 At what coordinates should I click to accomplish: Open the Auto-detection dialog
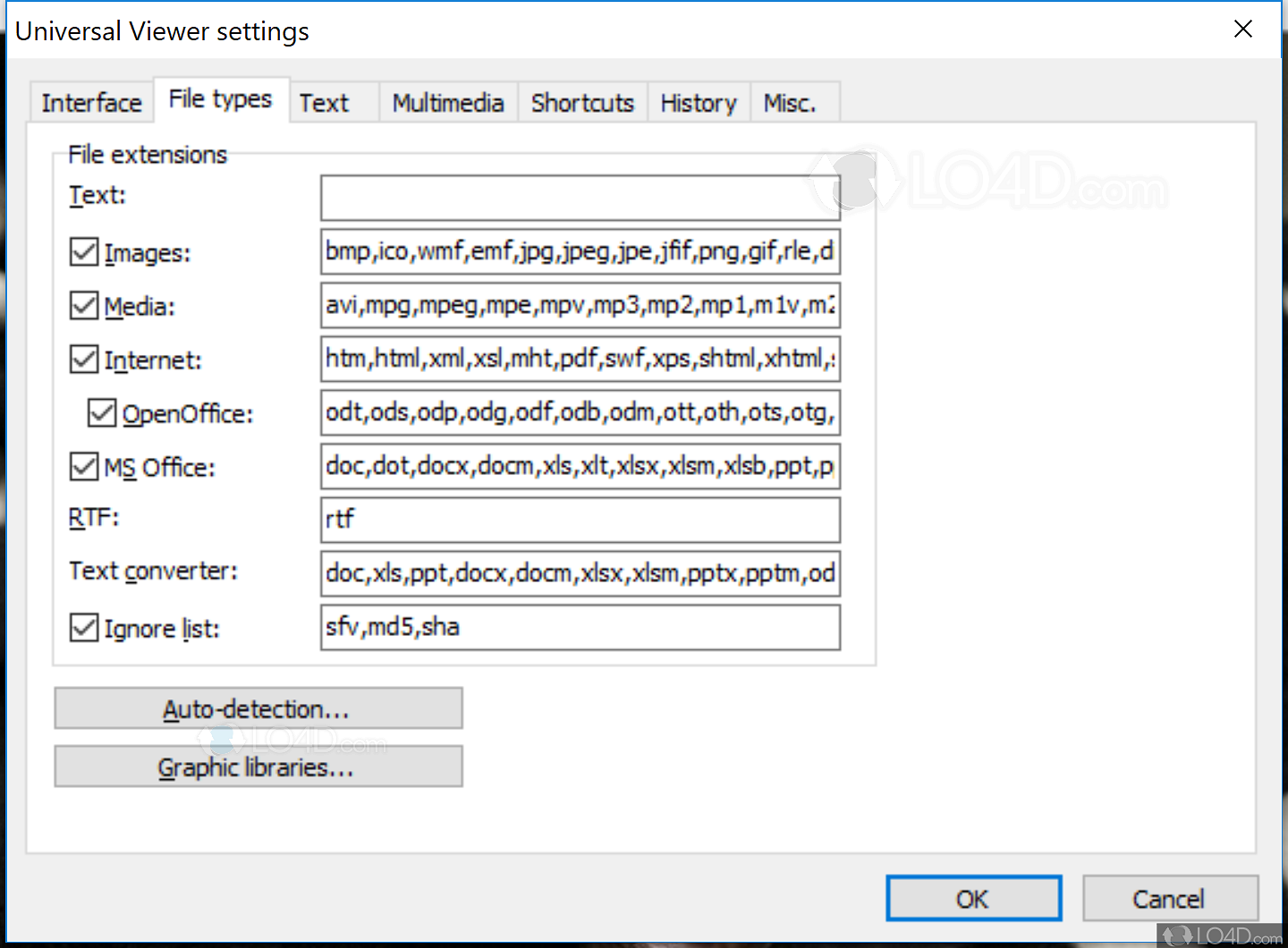pos(258,707)
